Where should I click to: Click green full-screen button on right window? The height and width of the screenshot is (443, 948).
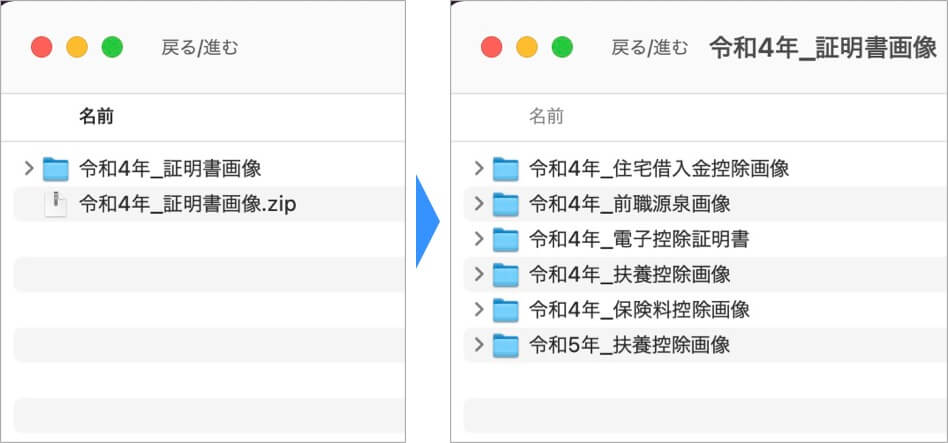[563, 47]
